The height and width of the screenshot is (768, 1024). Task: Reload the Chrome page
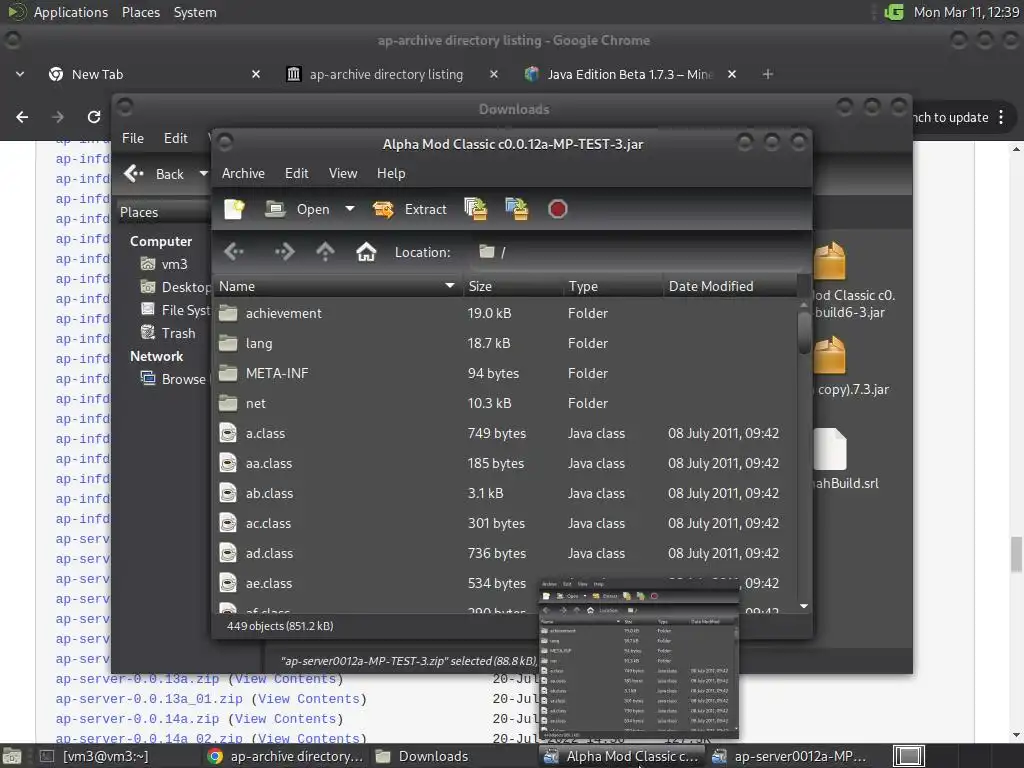tap(94, 117)
